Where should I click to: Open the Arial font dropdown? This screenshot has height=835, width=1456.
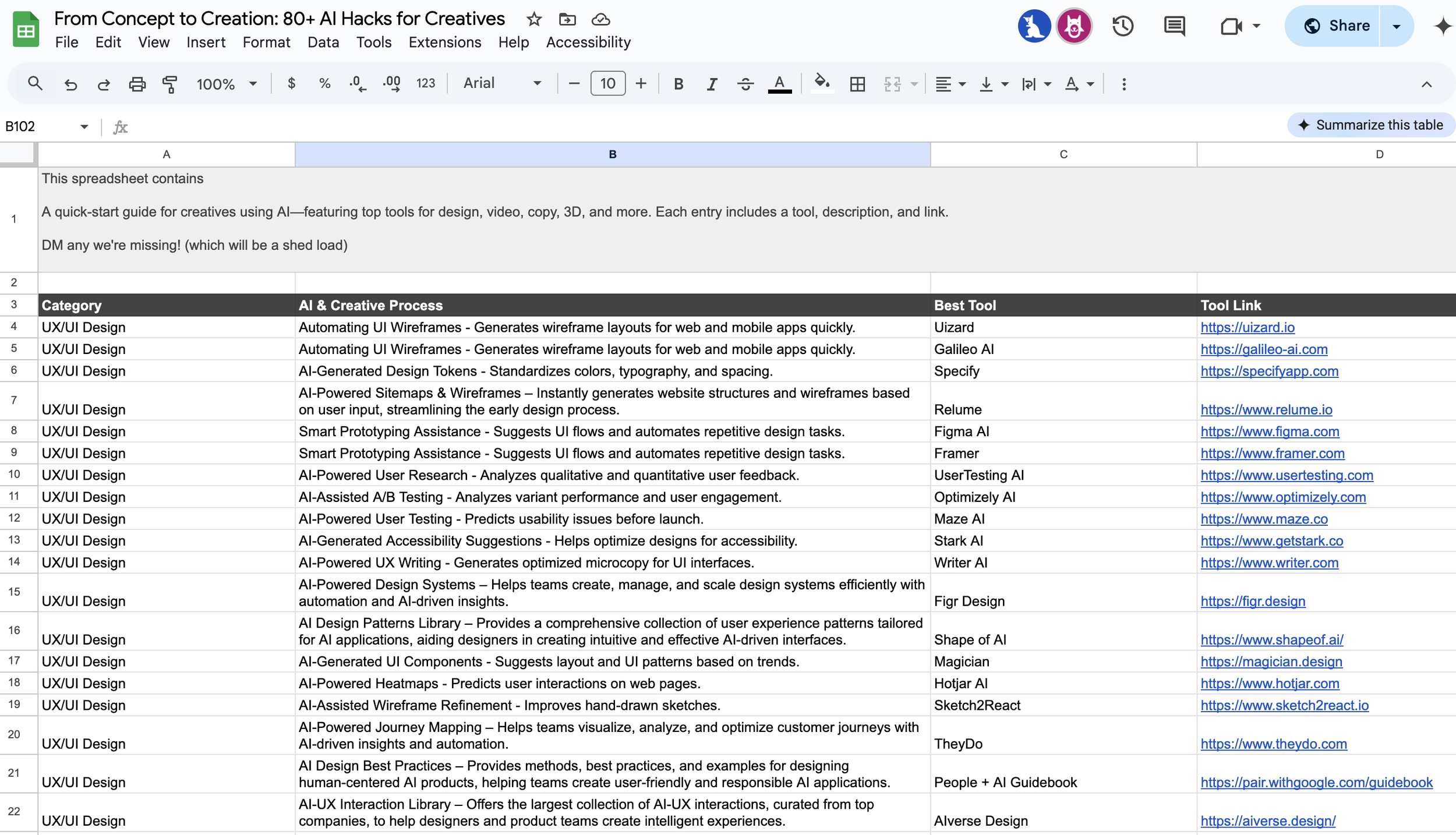(x=502, y=83)
